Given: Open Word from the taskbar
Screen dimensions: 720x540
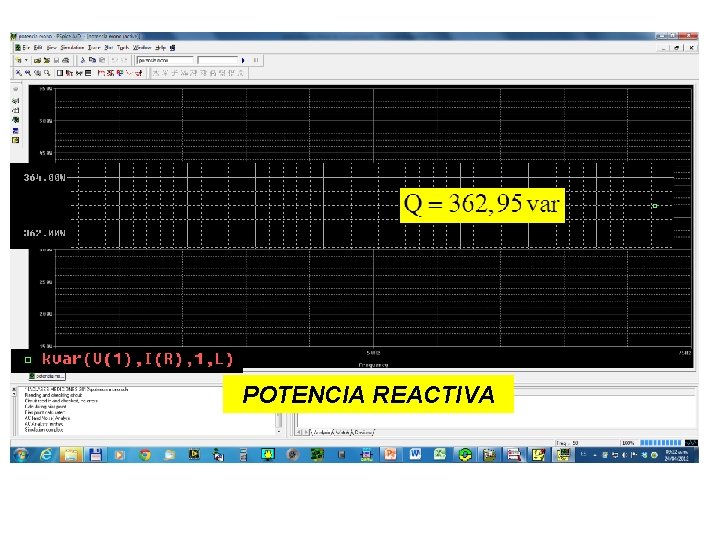Looking at the screenshot, I should point(415,454).
